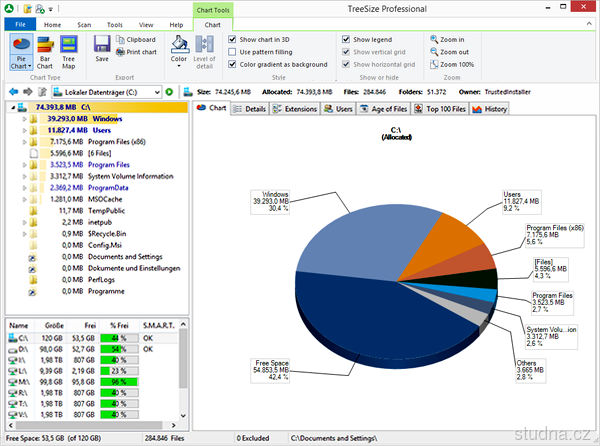The width and height of the screenshot is (600, 446).
Task: Switch to Tree Map view
Action: tap(68, 52)
